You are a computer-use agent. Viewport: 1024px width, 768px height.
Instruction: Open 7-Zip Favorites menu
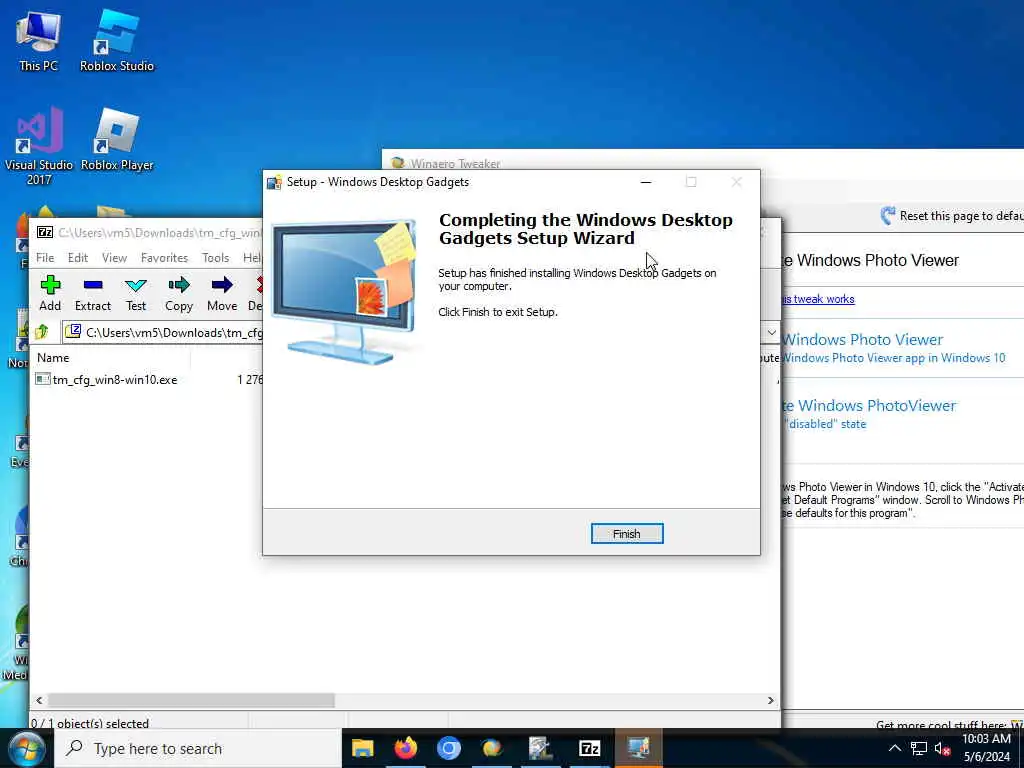pos(165,258)
